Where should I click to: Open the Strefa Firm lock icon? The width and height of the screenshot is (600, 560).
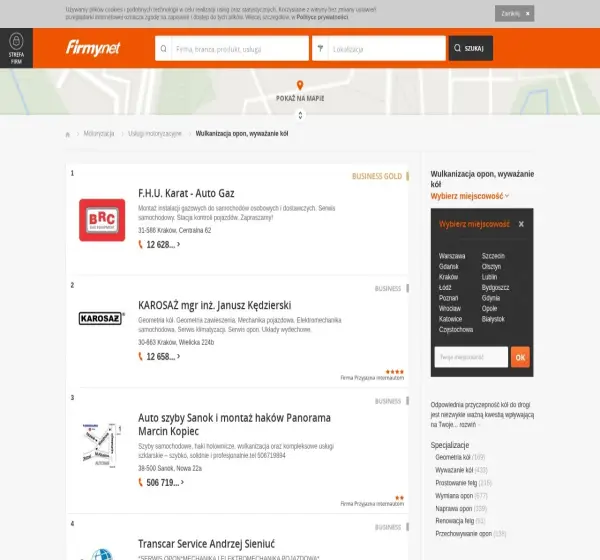[x=16, y=41]
